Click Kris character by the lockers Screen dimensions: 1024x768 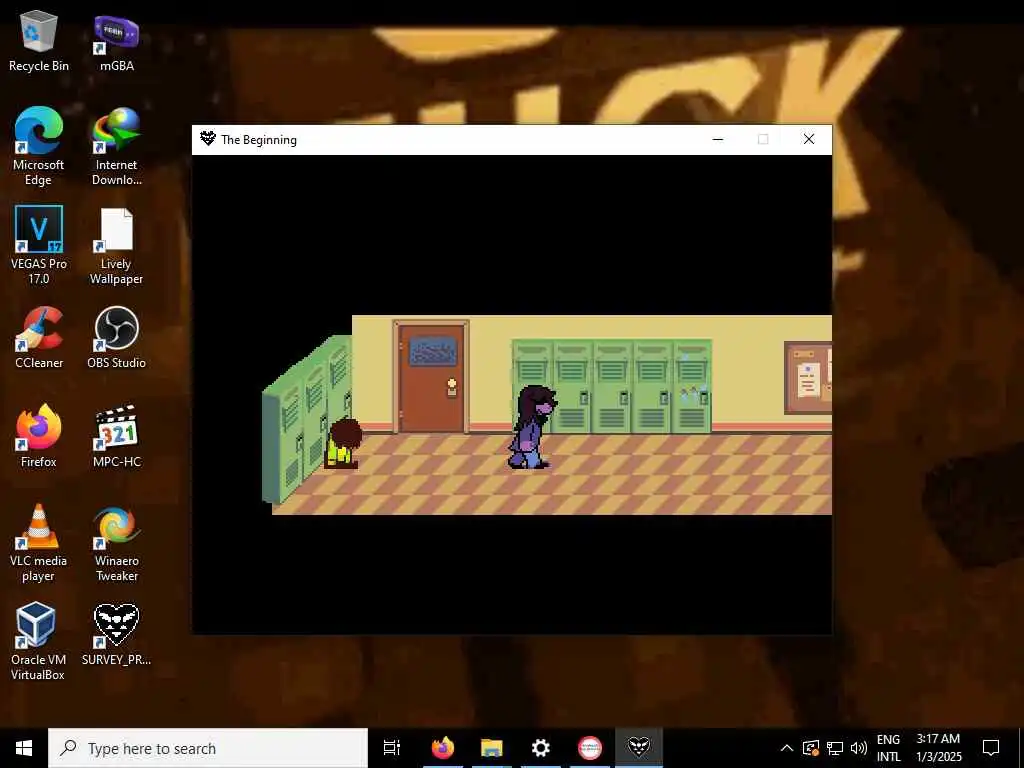pyautogui.click(x=343, y=443)
